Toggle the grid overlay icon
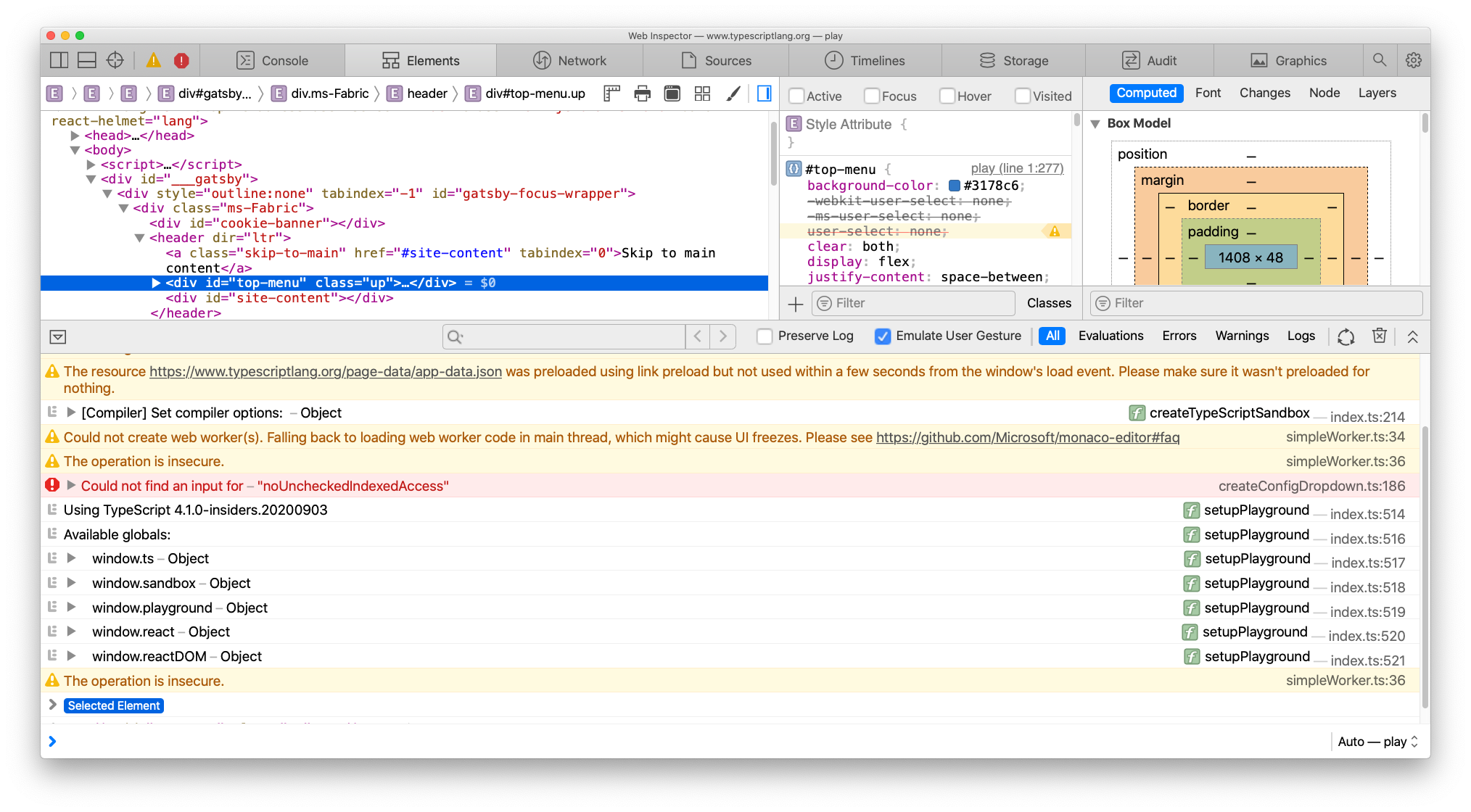The height and width of the screenshot is (812, 1471). [701, 94]
